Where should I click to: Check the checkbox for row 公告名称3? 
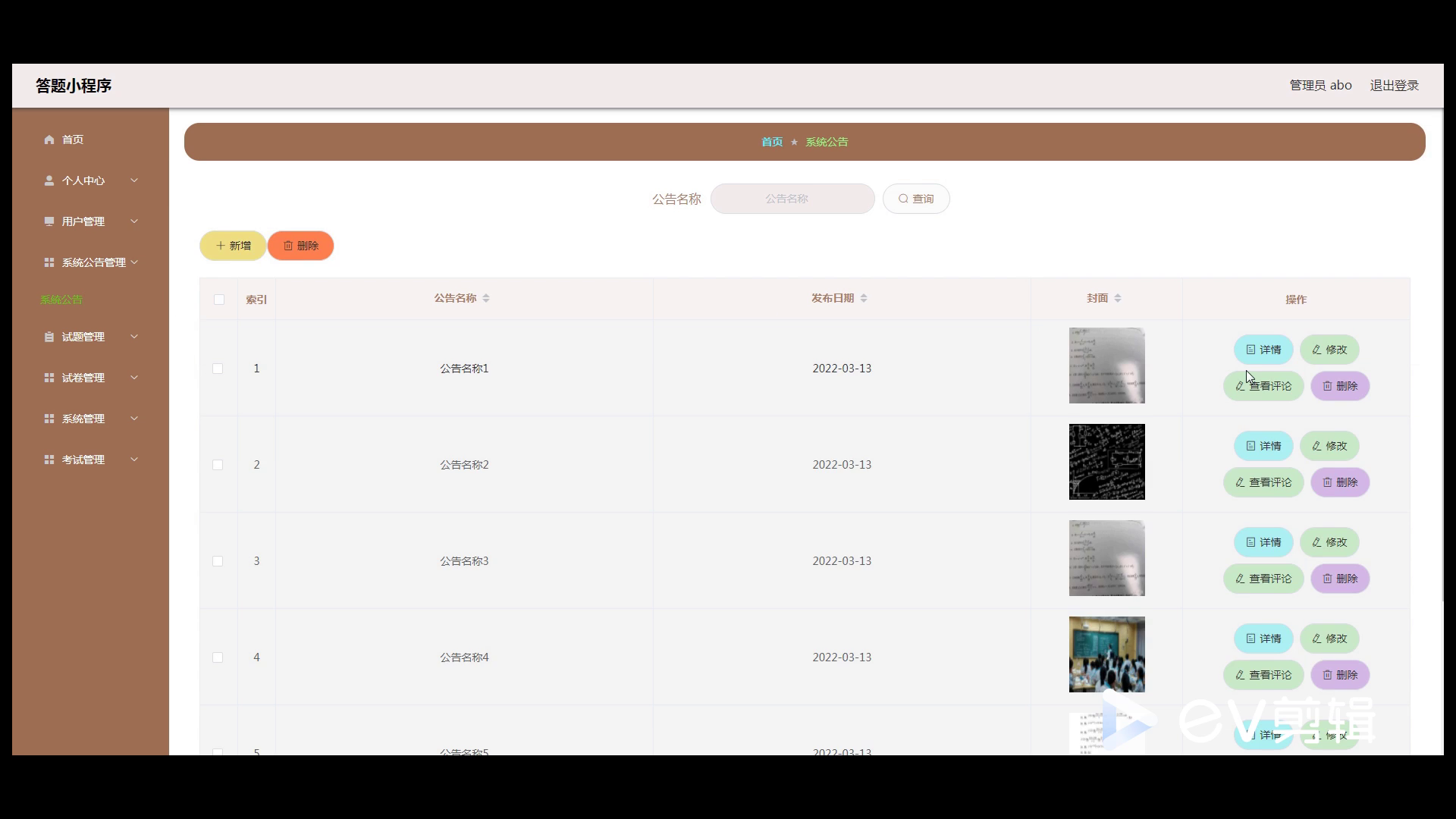point(218,561)
